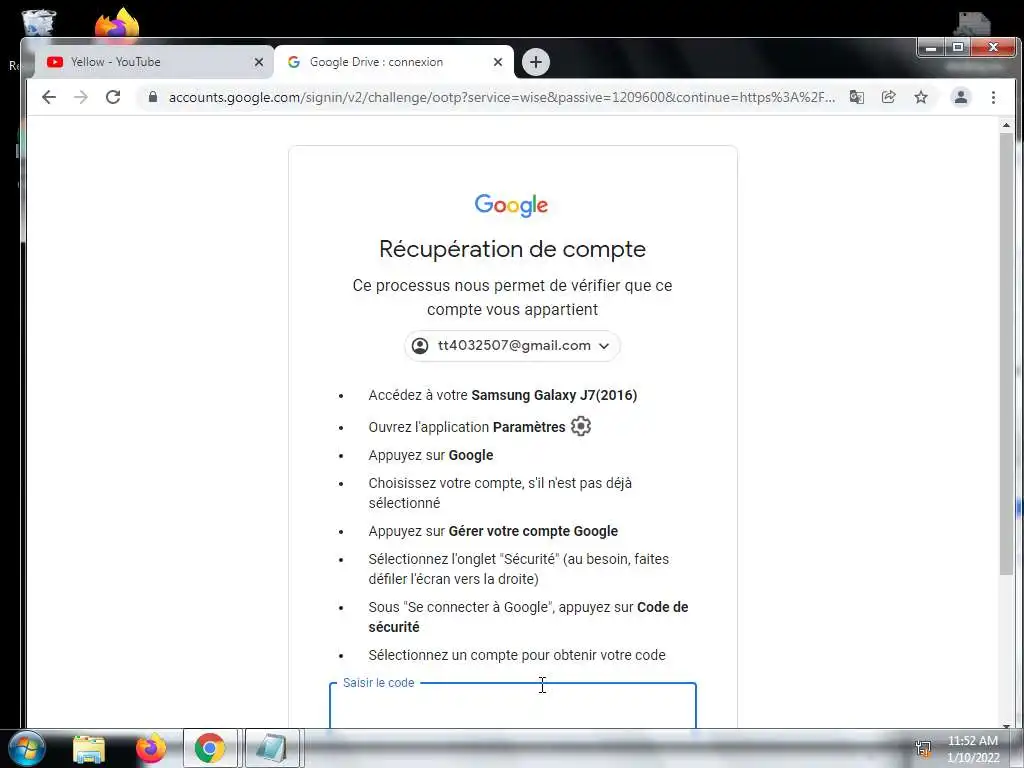The height and width of the screenshot is (768, 1024).
Task: Launch Firefox from the taskbar
Action: pos(151,748)
